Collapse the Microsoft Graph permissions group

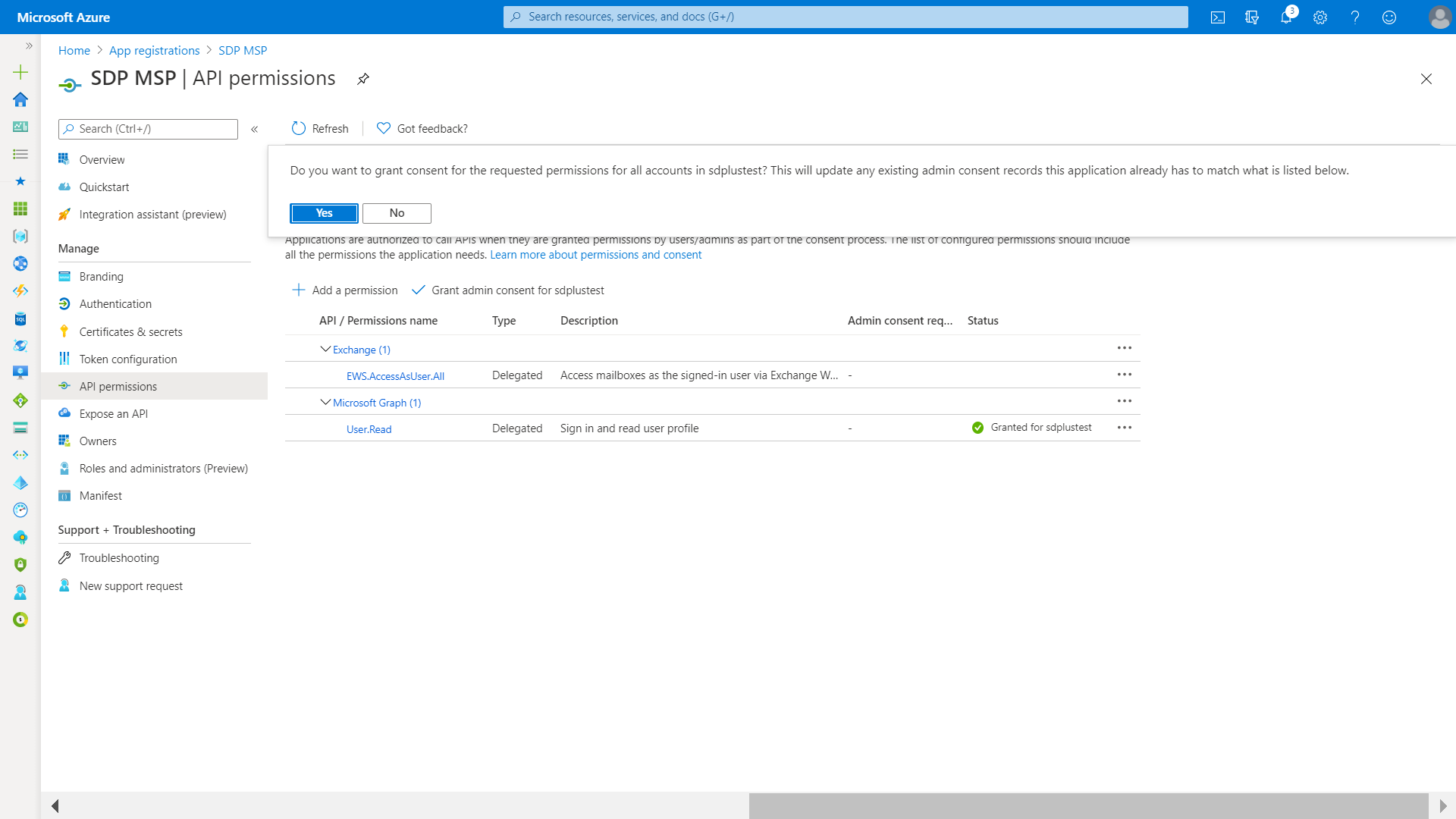tap(325, 403)
